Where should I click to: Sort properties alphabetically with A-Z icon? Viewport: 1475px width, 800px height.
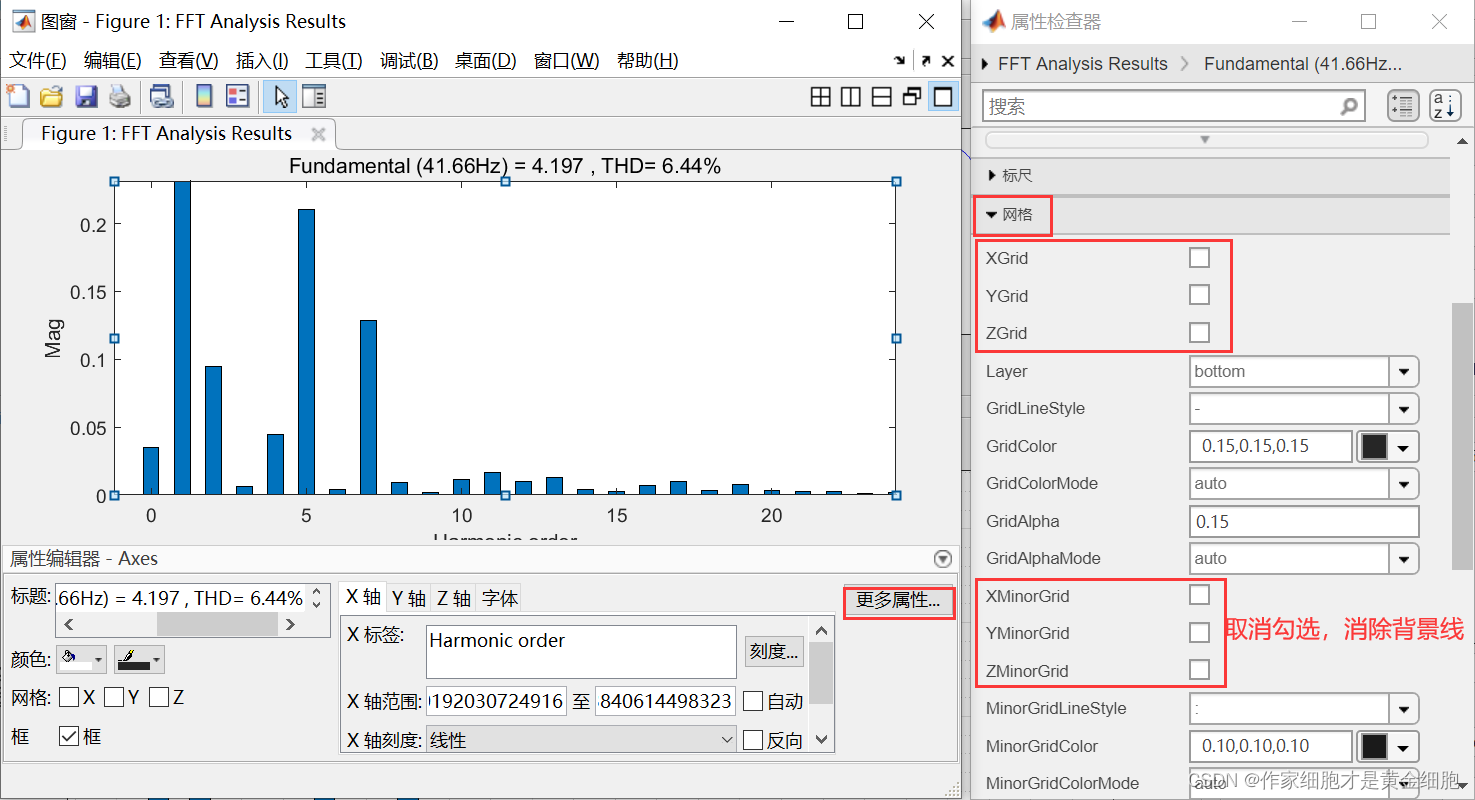(1445, 106)
